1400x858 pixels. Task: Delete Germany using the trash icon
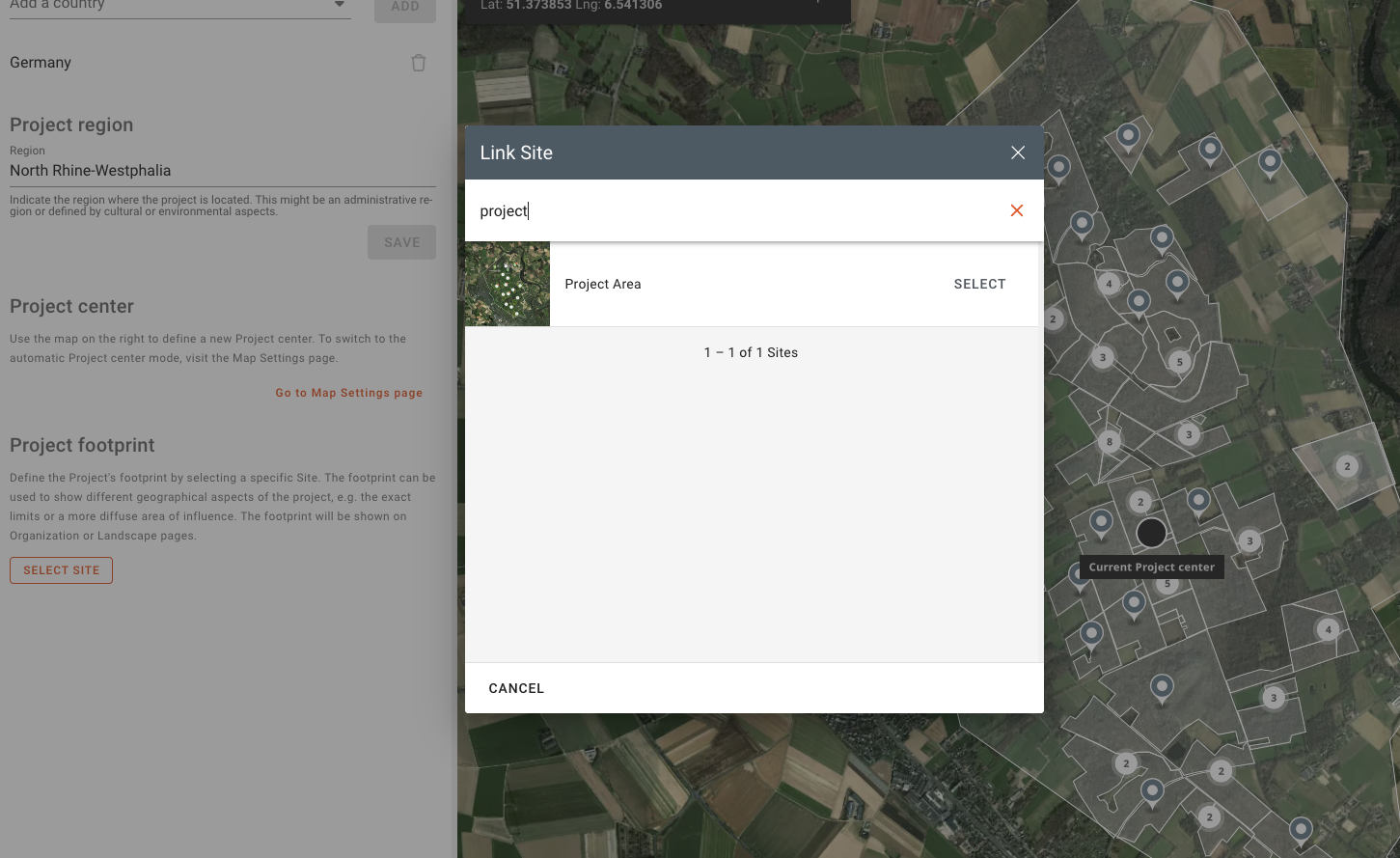[x=419, y=63]
